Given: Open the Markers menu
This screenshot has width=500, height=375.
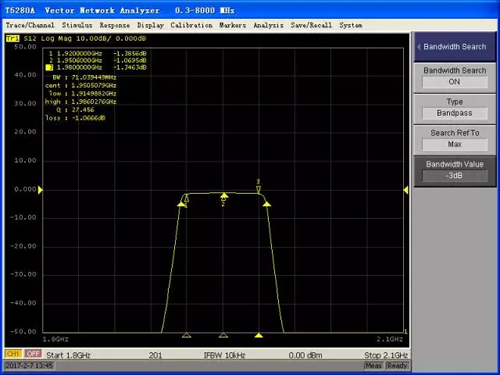Looking at the screenshot, I should coord(232,25).
